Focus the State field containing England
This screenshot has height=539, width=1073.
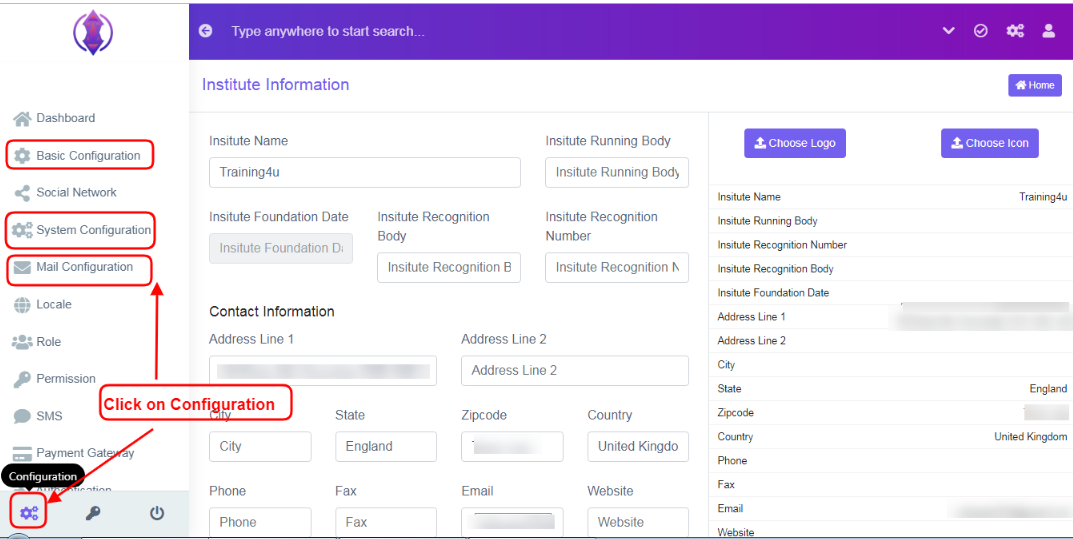(386, 447)
